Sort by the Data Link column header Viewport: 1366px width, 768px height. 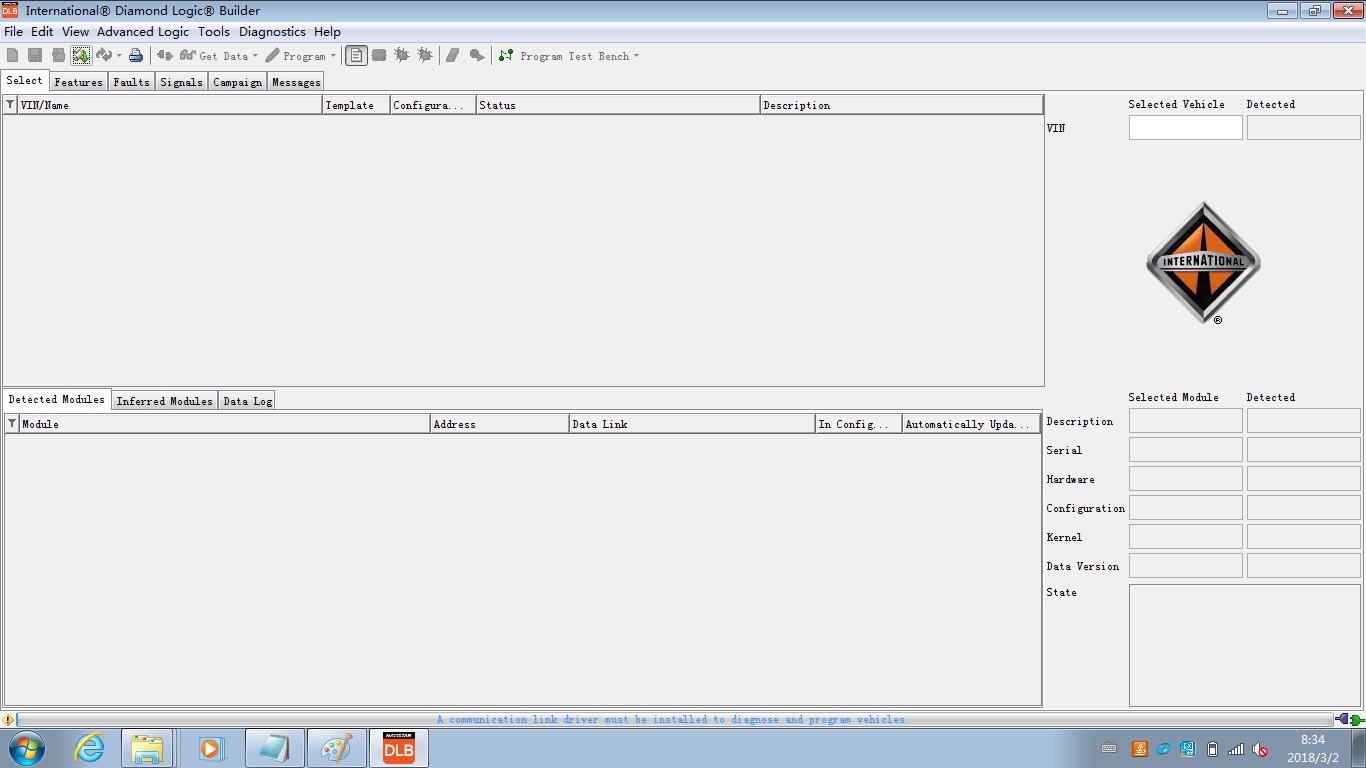coord(692,424)
